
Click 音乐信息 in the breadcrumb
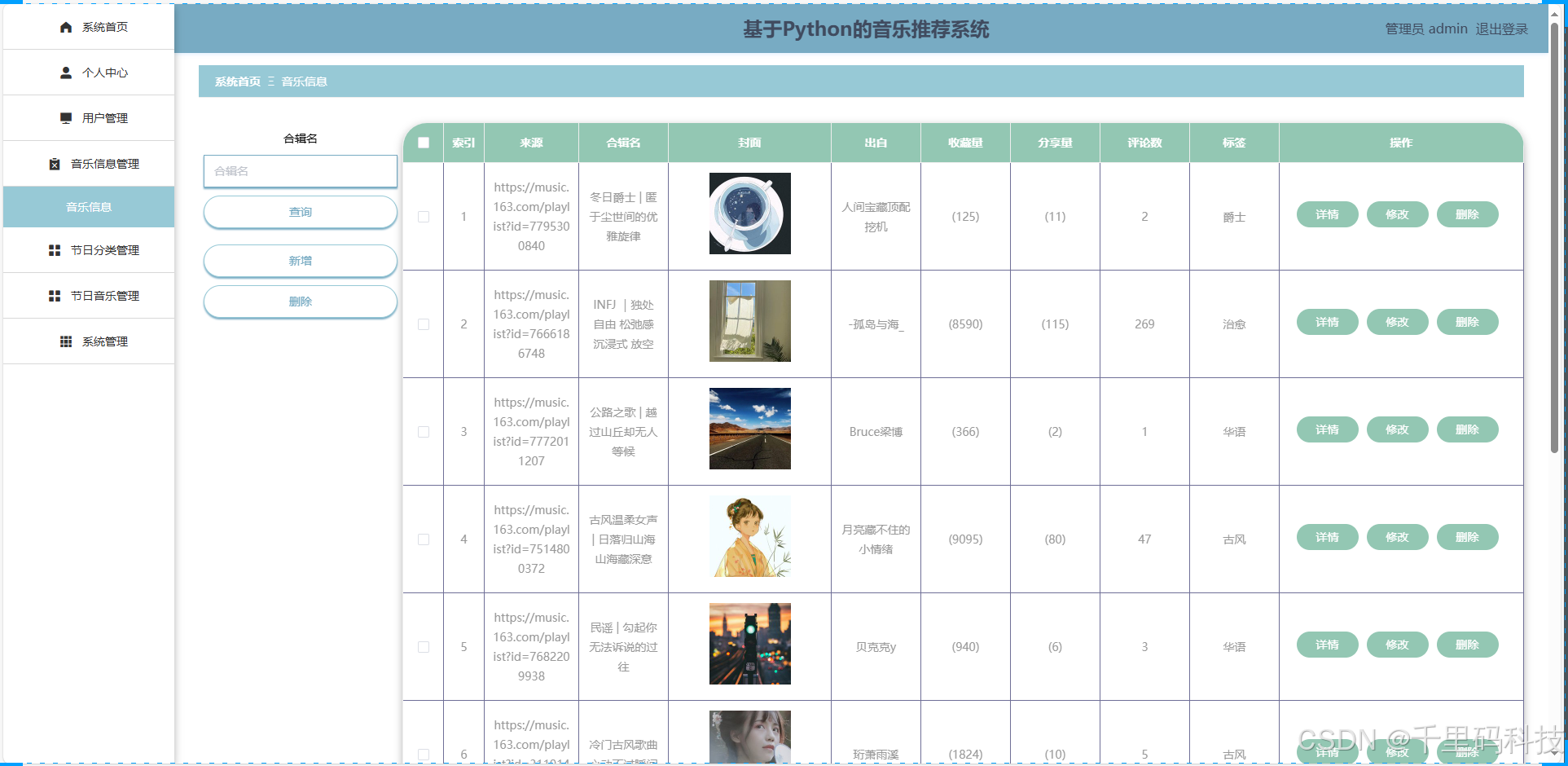[305, 81]
